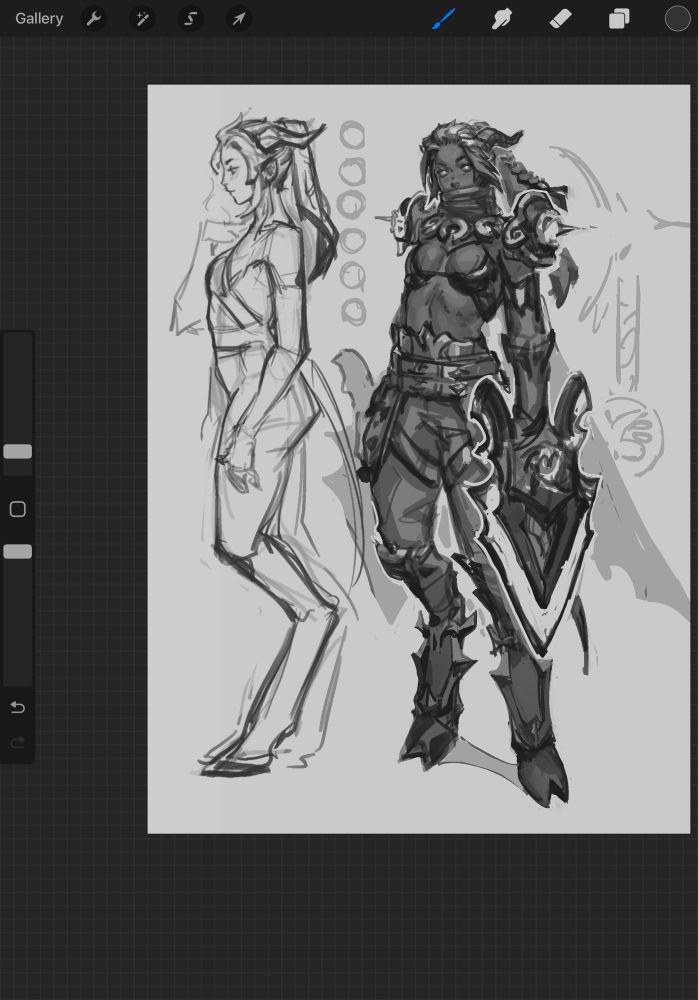The width and height of the screenshot is (698, 1000).
Task: Select the Smudge tool
Action: click(x=501, y=19)
